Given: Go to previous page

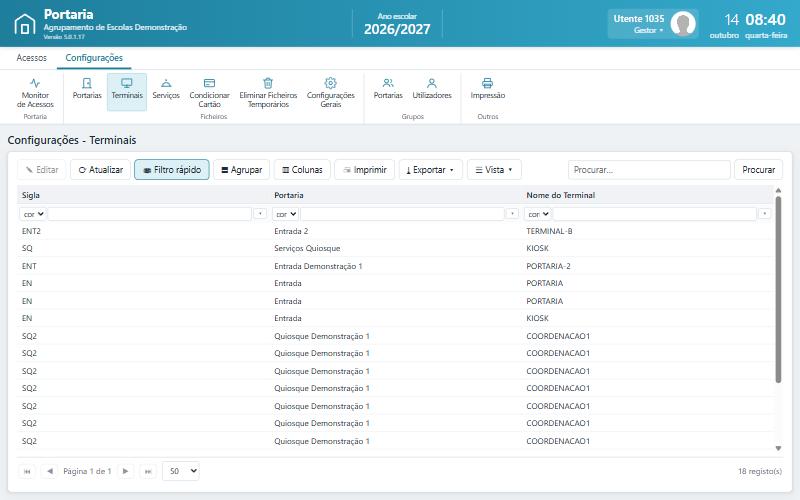Looking at the screenshot, I should point(49,471).
